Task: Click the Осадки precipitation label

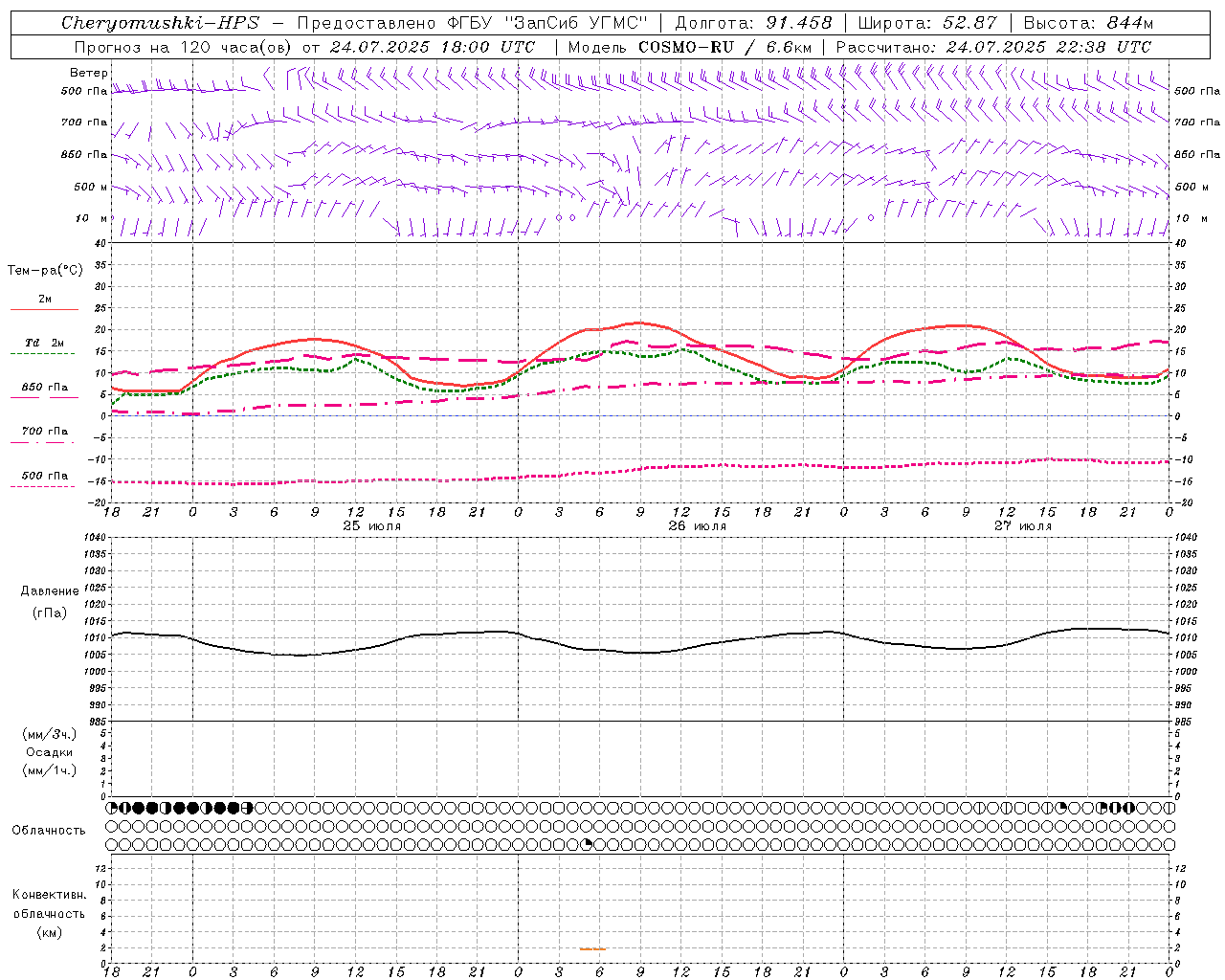Action: [49, 752]
